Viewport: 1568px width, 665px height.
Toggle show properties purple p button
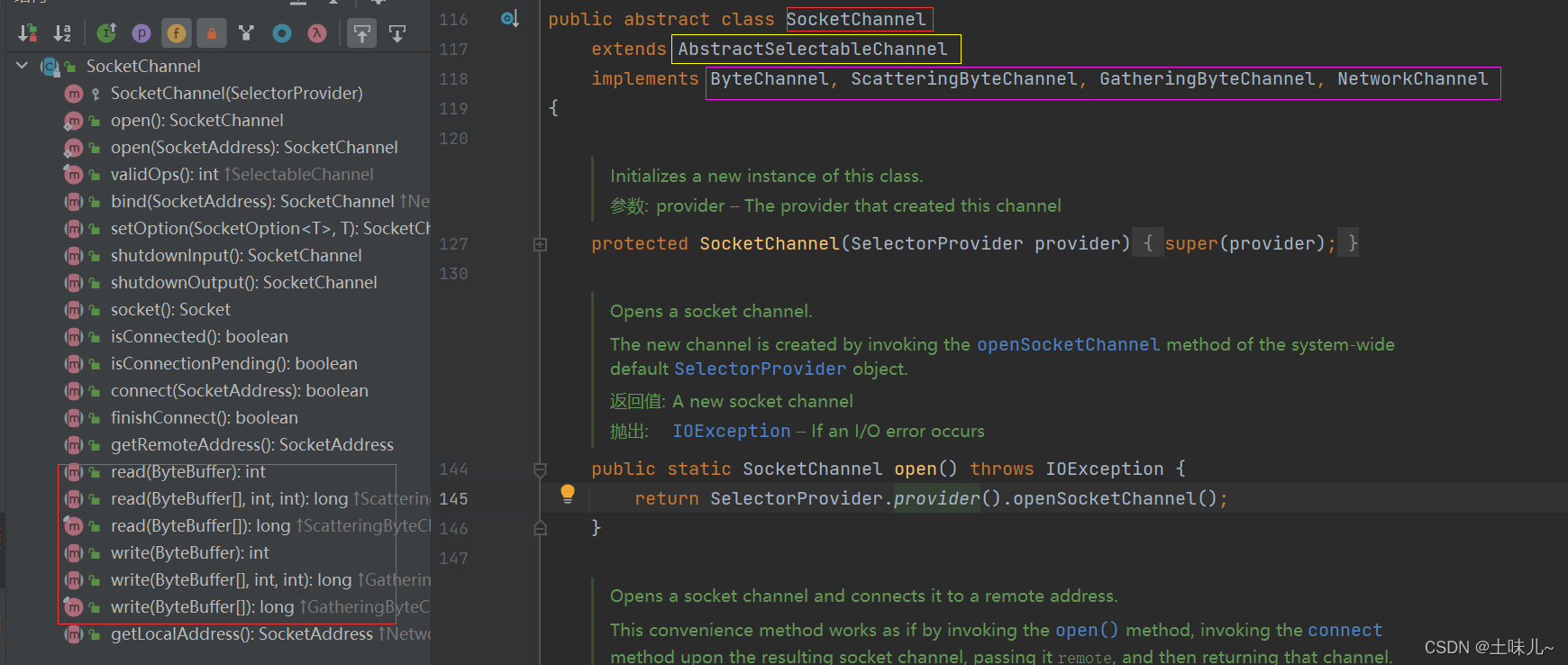[141, 33]
